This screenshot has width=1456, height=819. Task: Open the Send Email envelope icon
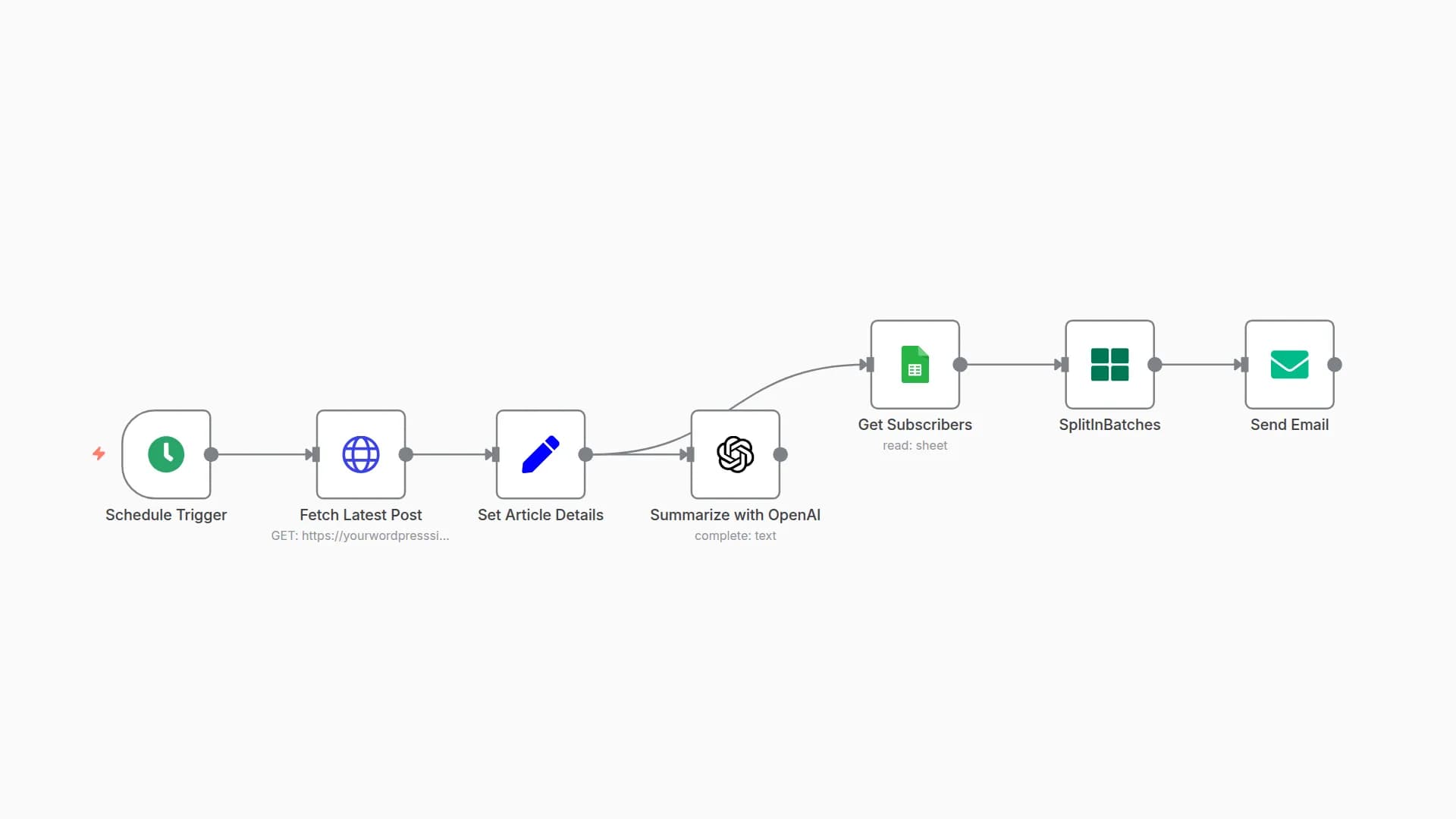point(1289,365)
